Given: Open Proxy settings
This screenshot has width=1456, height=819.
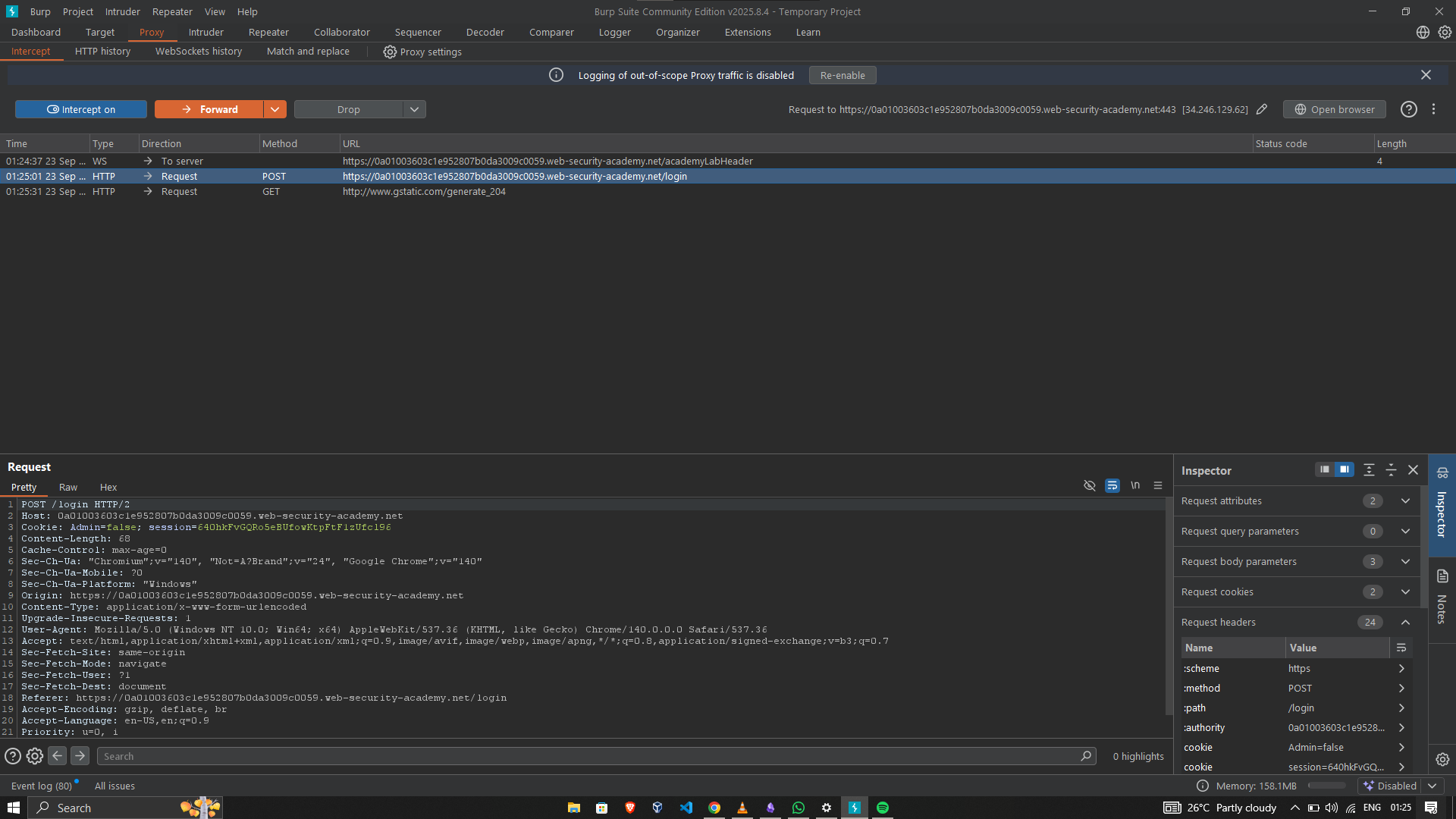Looking at the screenshot, I should (422, 52).
